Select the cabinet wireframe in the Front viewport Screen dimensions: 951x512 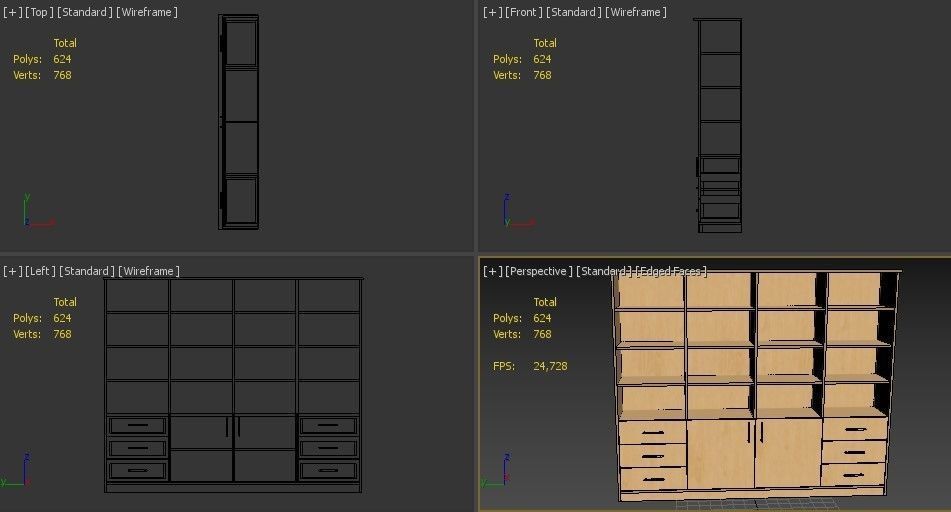click(x=719, y=125)
